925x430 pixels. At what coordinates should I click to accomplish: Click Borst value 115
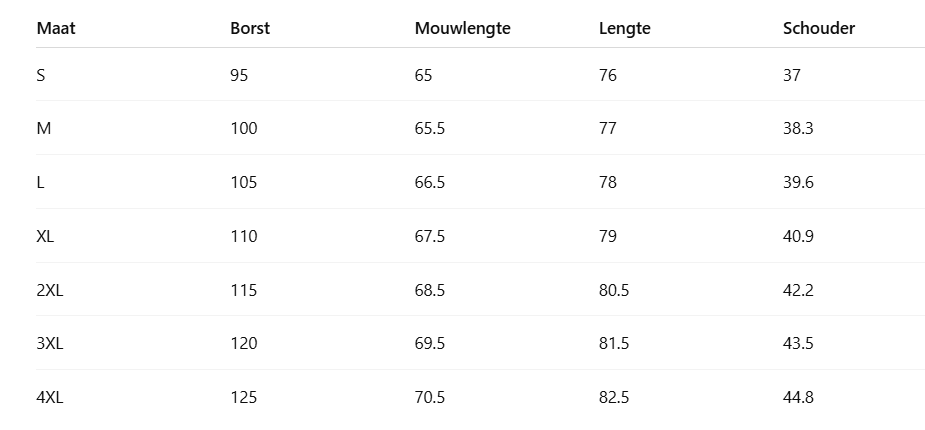(243, 290)
